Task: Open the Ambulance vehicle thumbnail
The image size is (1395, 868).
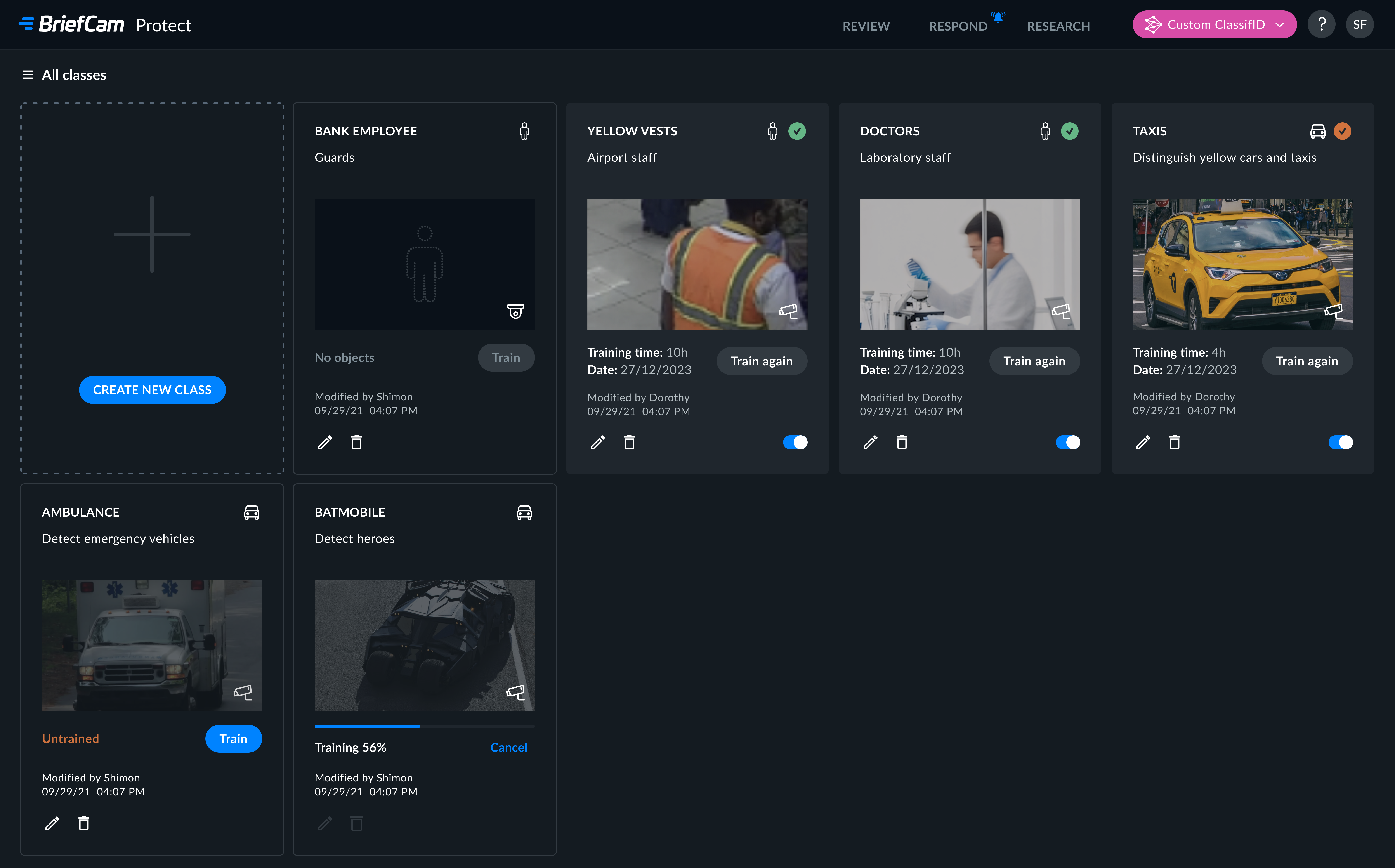Action: point(152,645)
